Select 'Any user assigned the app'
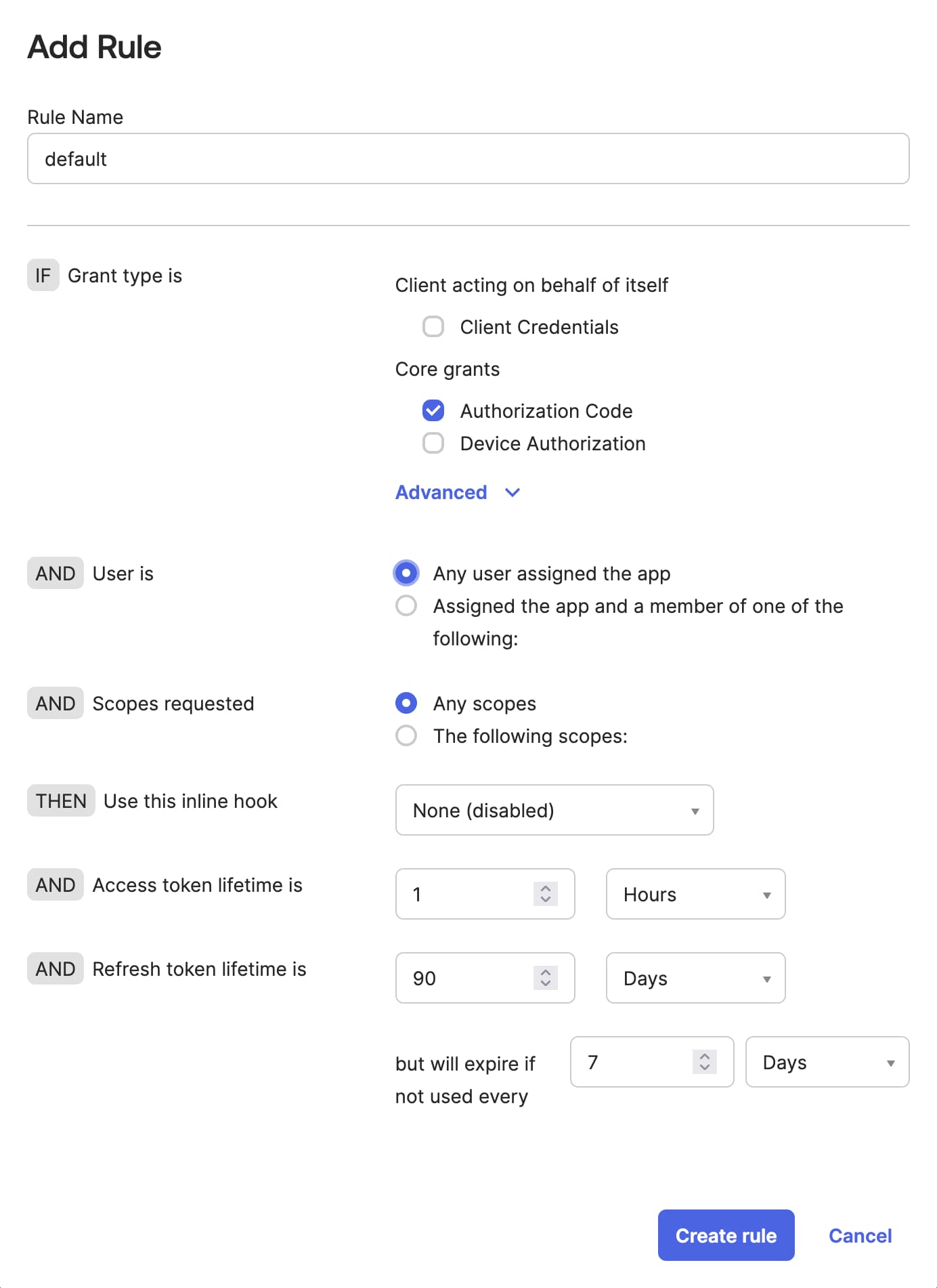Image resolution: width=937 pixels, height=1288 pixels. pyautogui.click(x=406, y=573)
